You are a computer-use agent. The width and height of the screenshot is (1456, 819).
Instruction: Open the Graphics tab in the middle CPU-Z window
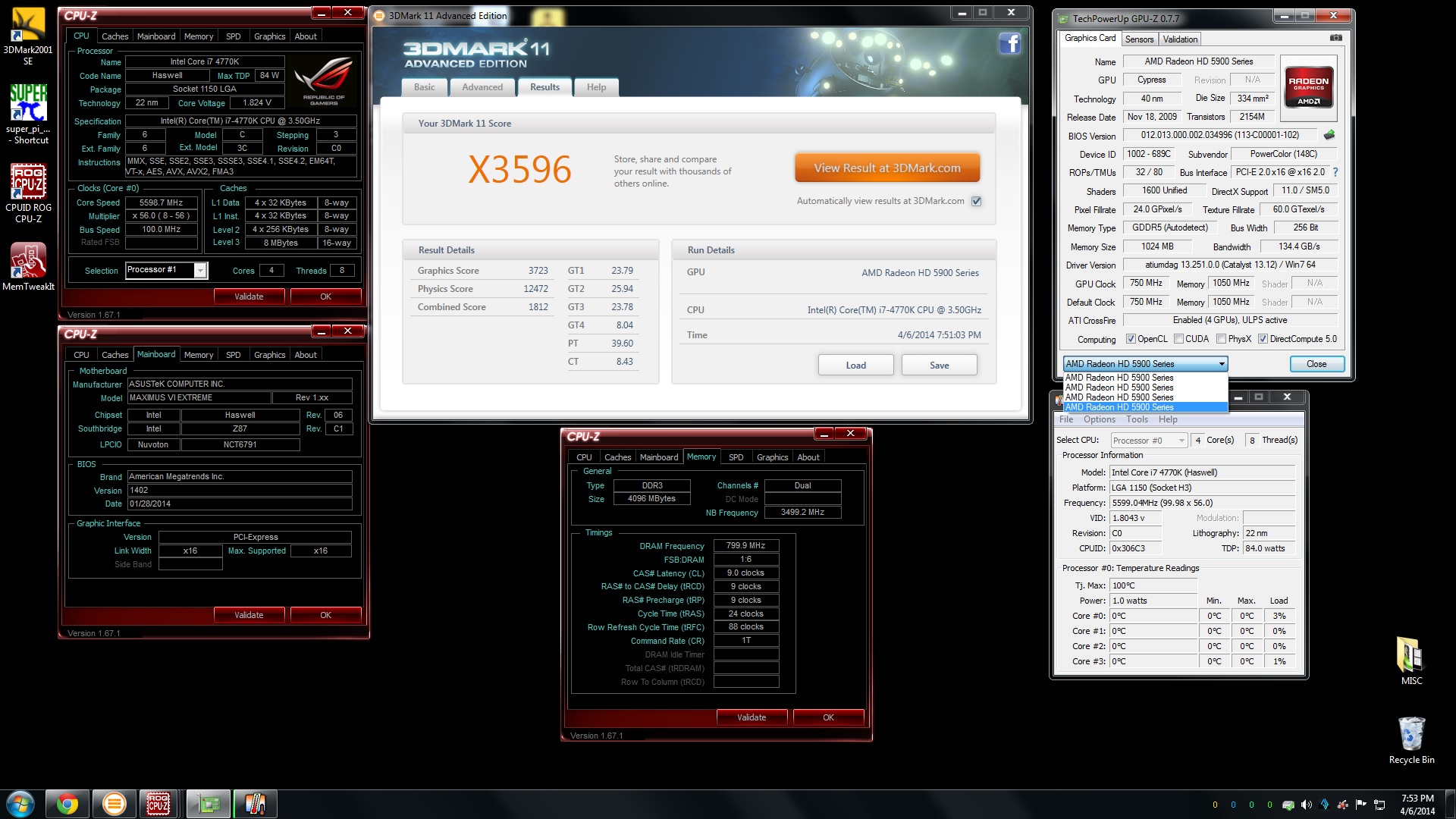point(269,355)
